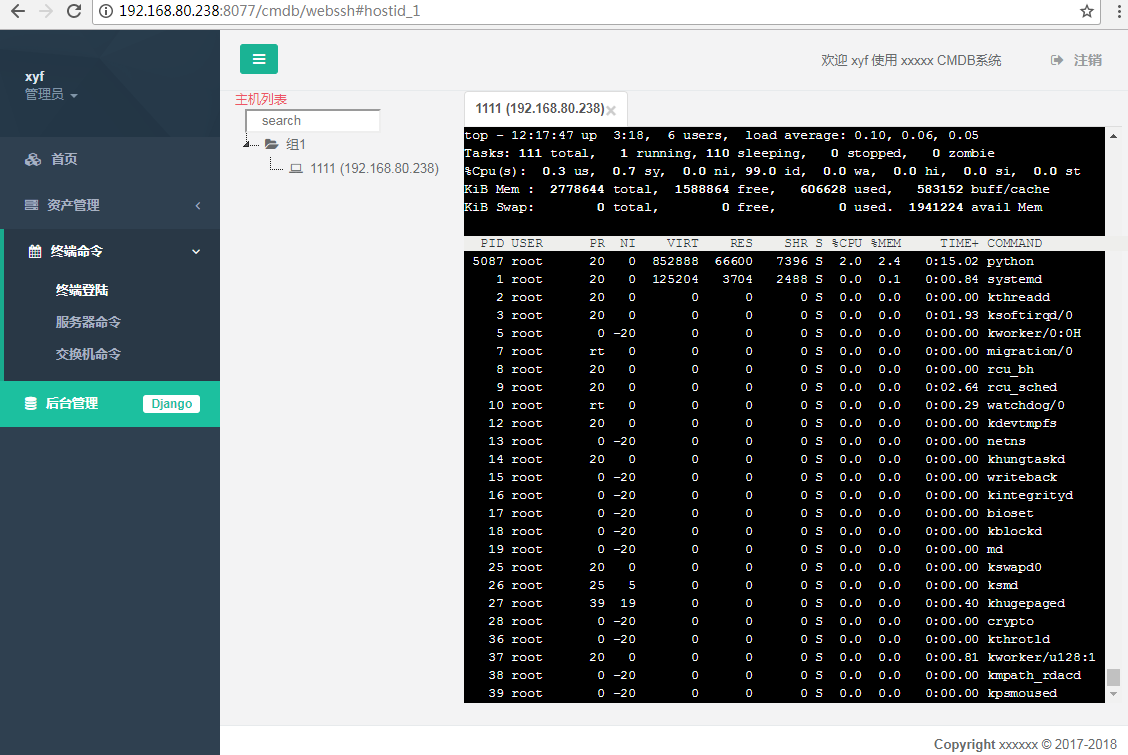The image size is (1128, 755).
Task: Select host 1111 (192.168.80.238) in tree
Action: click(x=374, y=168)
